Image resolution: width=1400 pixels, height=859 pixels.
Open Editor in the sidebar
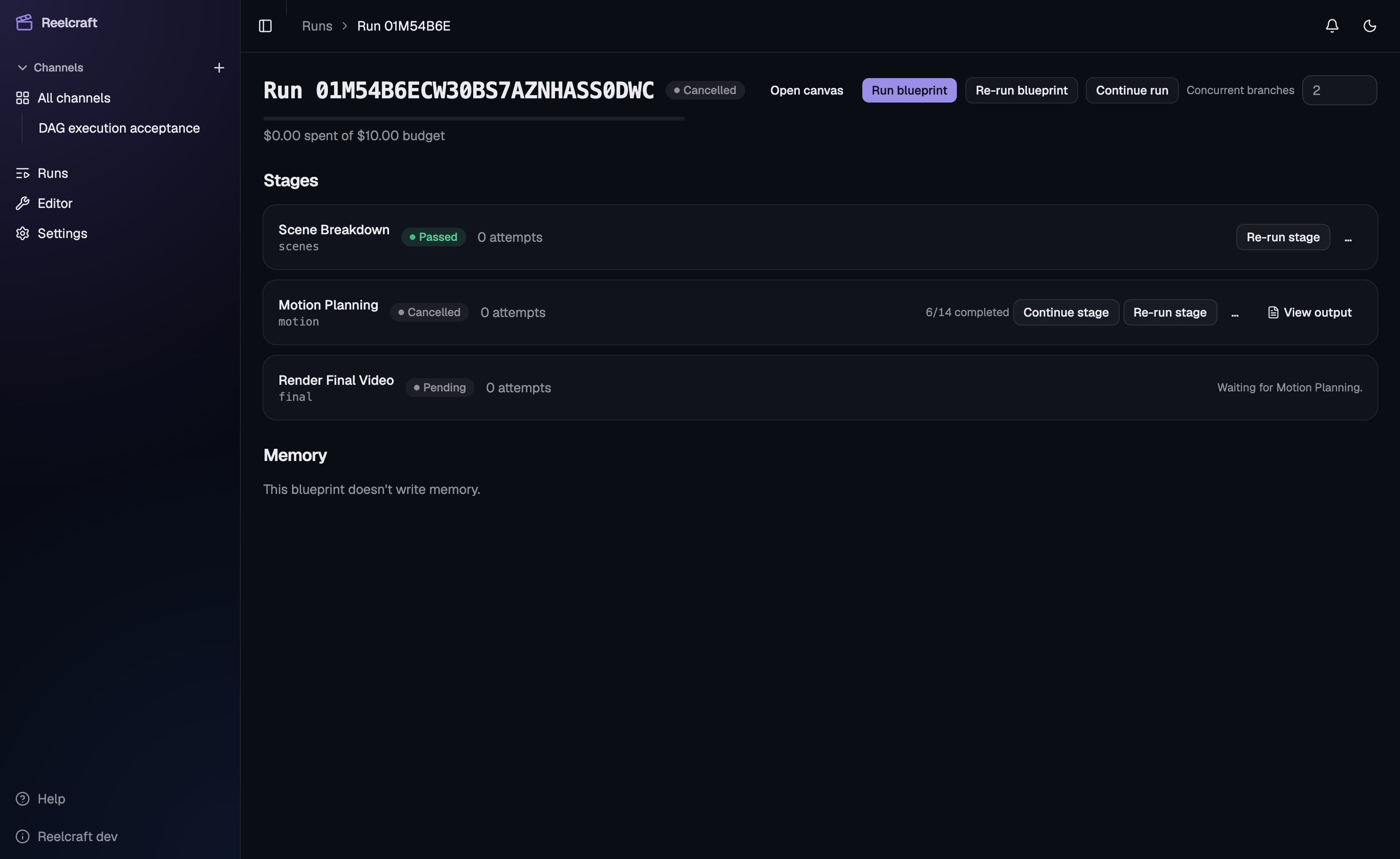click(x=55, y=203)
